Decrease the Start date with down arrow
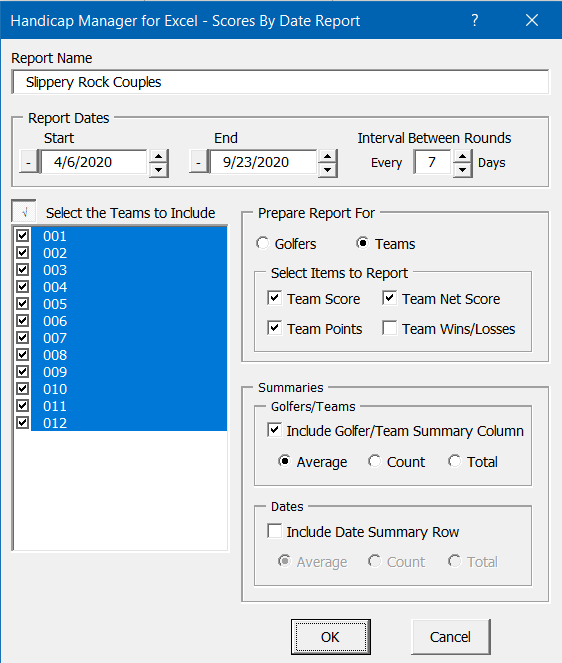 click(159, 170)
